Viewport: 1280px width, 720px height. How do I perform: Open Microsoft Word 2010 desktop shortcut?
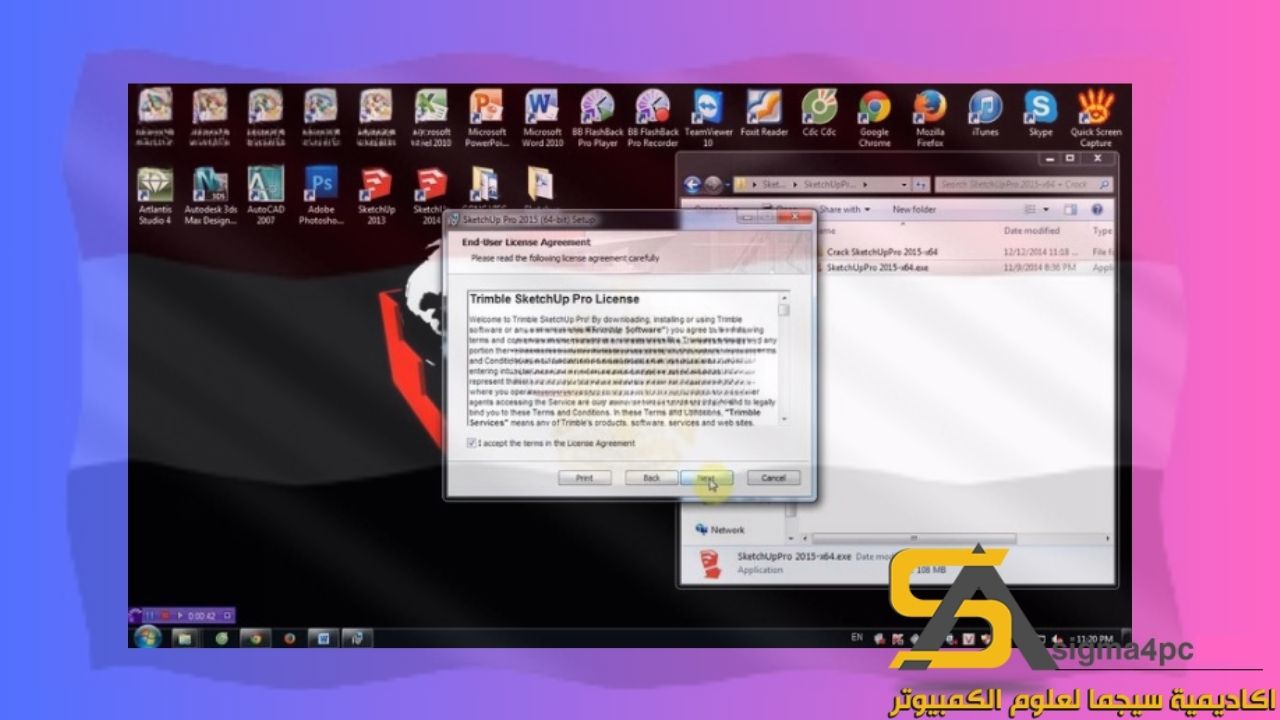tap(542, 118)
